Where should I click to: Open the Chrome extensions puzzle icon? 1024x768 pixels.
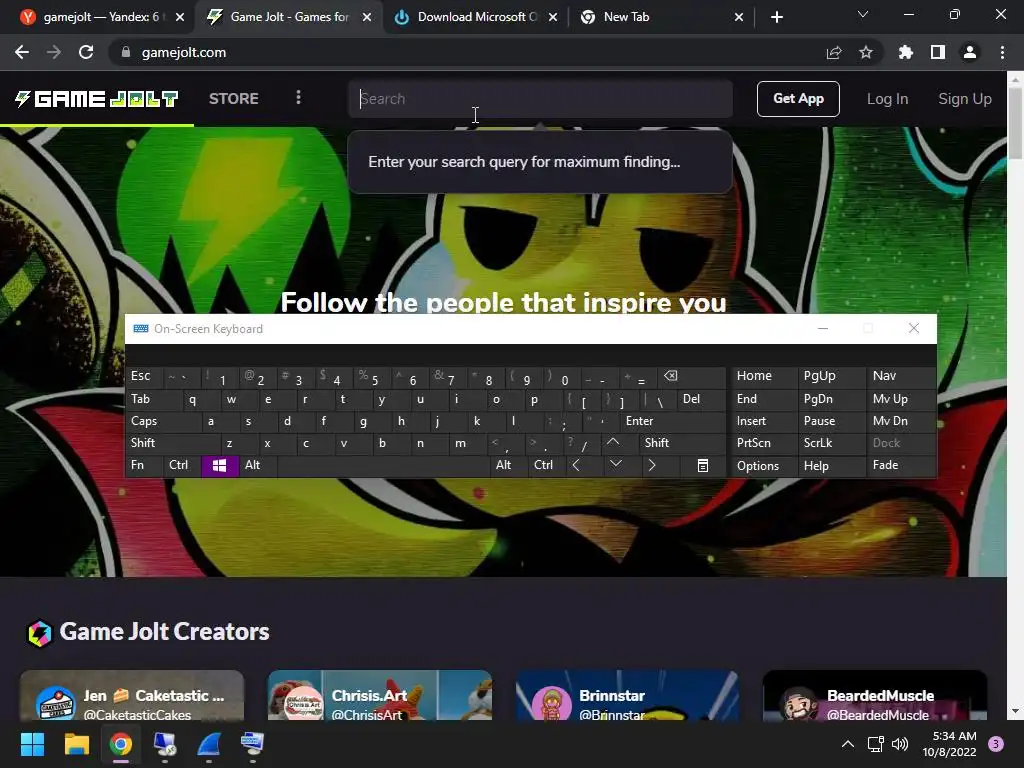pyautogui.click(x=905, y=52)
